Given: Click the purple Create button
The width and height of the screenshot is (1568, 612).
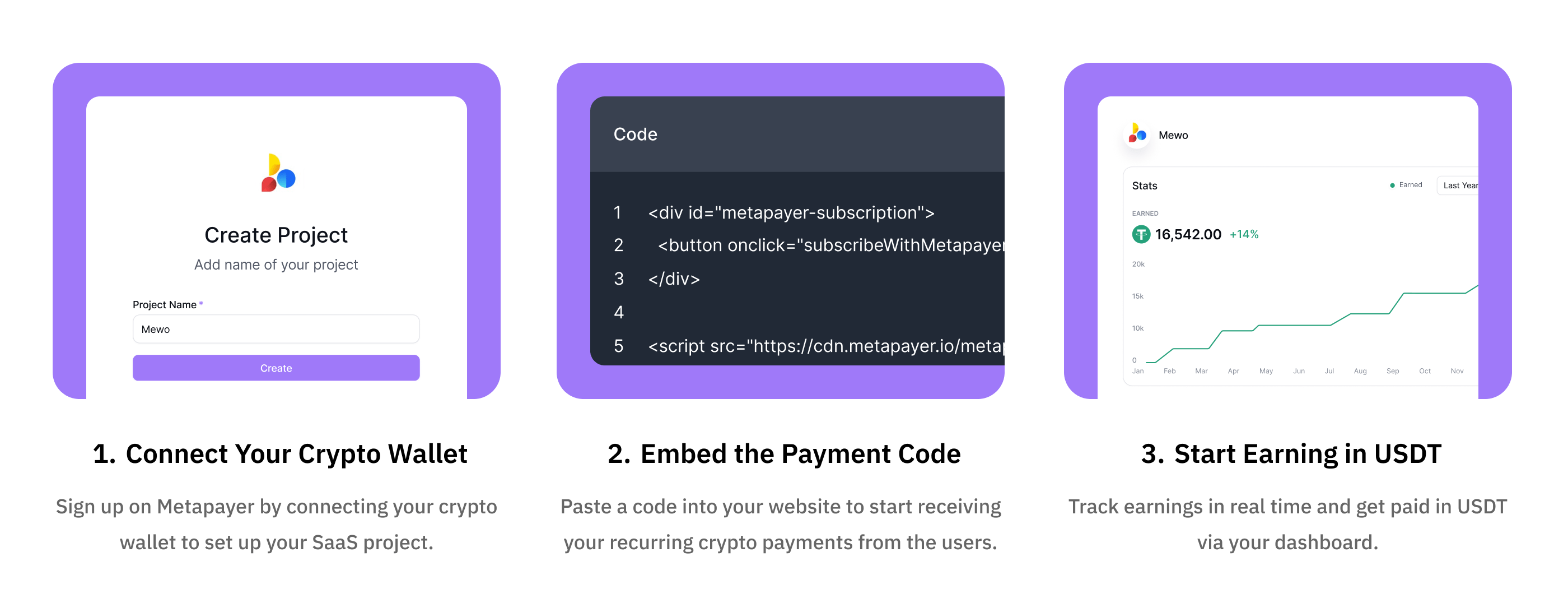Looking at the screenshot, I should [276, 368].
